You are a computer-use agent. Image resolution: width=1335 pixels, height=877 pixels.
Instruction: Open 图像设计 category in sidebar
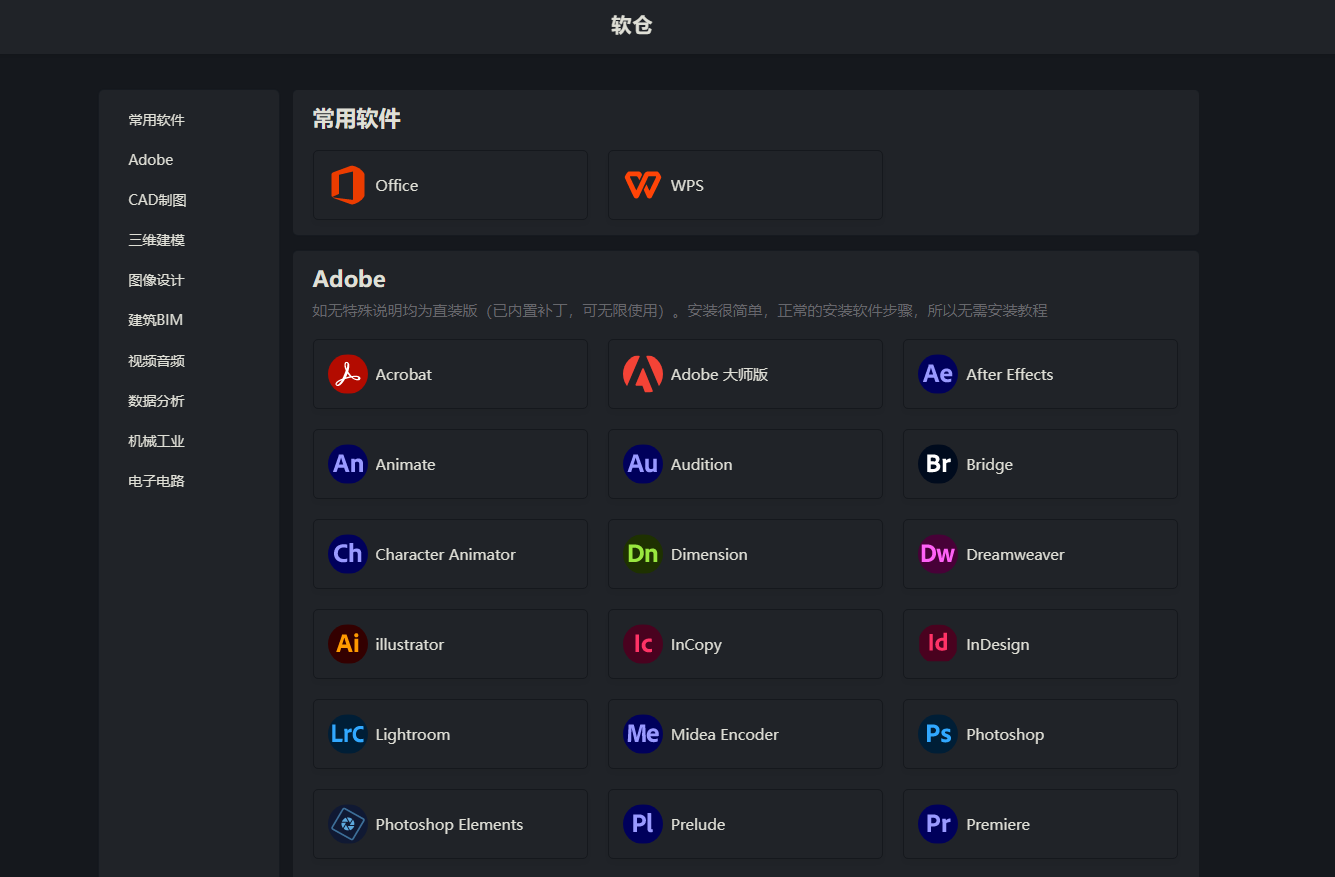pos(157,280)
